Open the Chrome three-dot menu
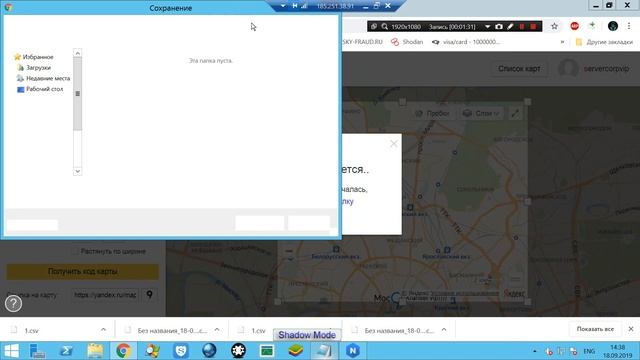Screen dimensions: 640x360 click(629, 26)
